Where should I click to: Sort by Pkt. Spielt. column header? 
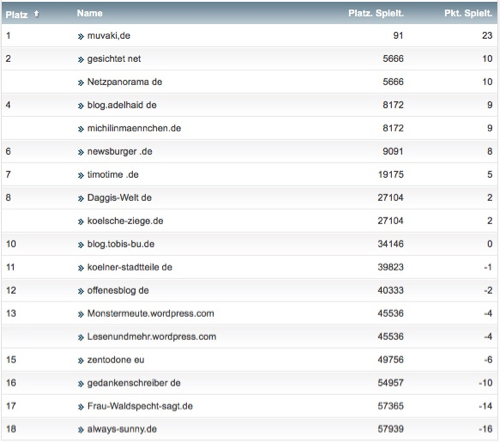coord(468,13)
